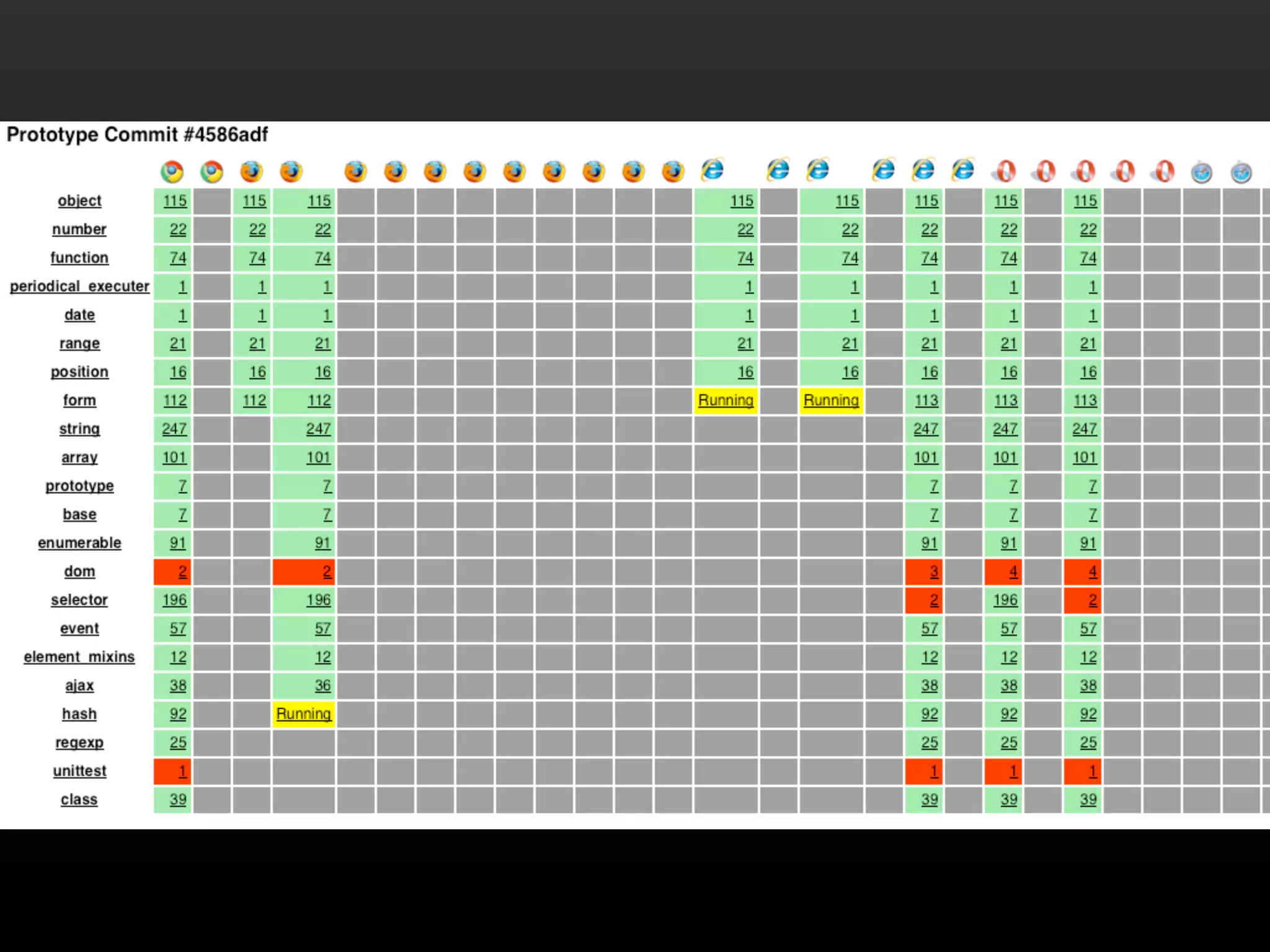Click the first Safari browser icon
Image resolution: width=1270 pixels, height=952 pixels.
pyautogui.click(x=1202, y=172)
